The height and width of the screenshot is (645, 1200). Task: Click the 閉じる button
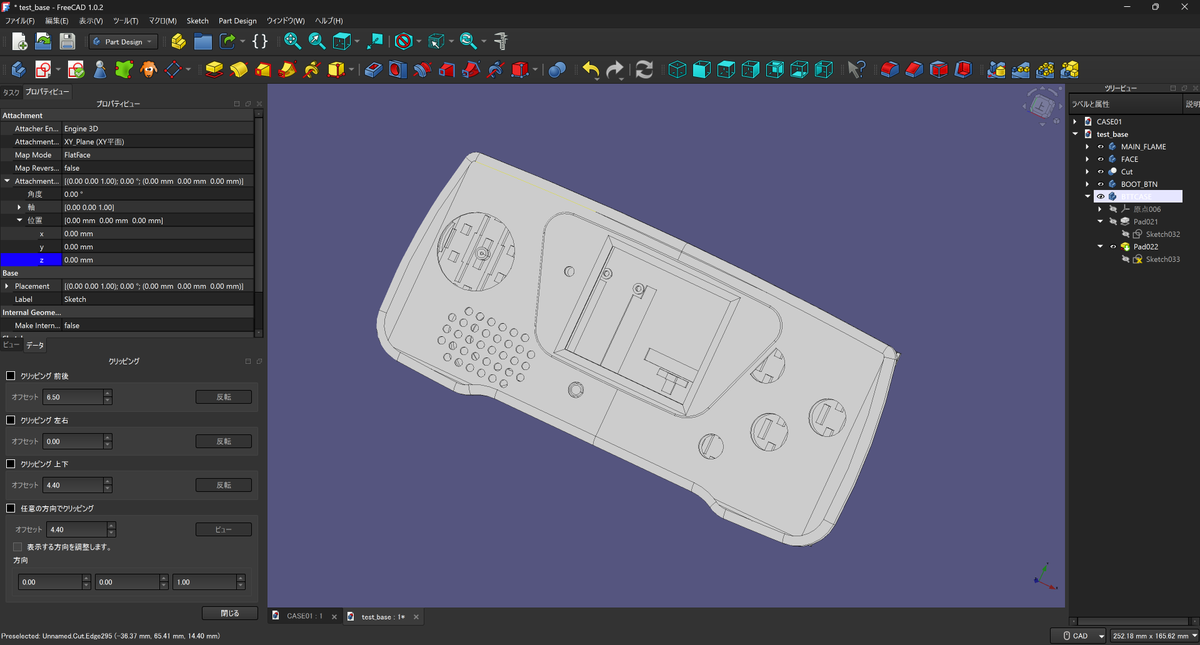pos(229,613)
